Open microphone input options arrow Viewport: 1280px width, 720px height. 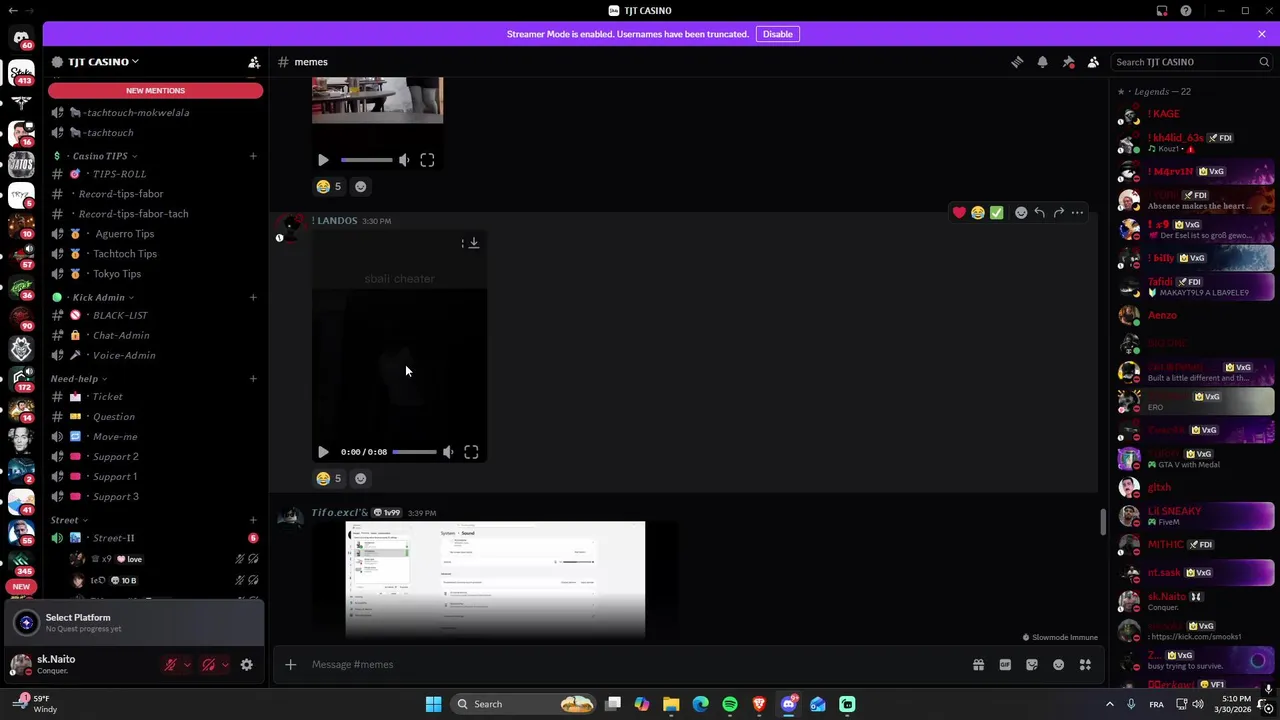[x=187, y=665]
